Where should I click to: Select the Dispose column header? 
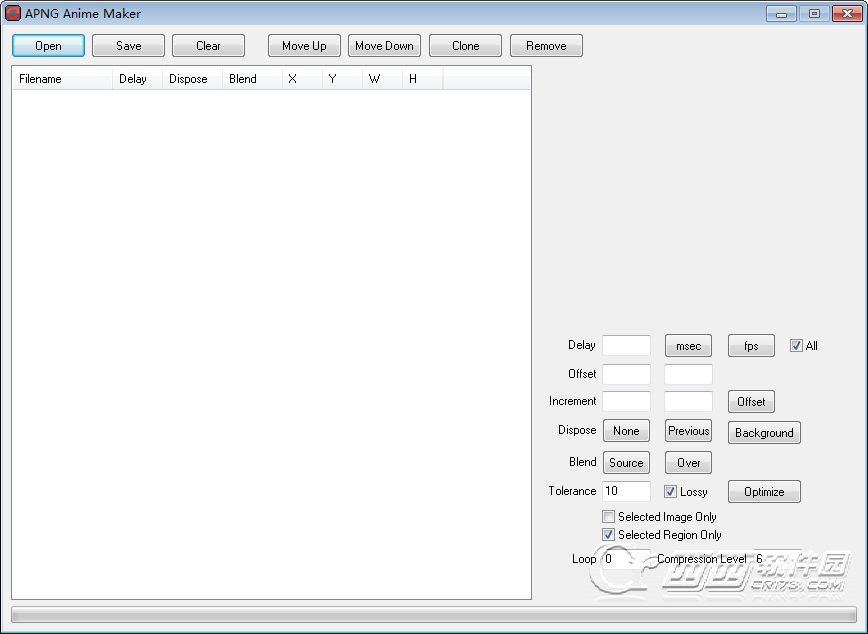click(x=192, y=79)
